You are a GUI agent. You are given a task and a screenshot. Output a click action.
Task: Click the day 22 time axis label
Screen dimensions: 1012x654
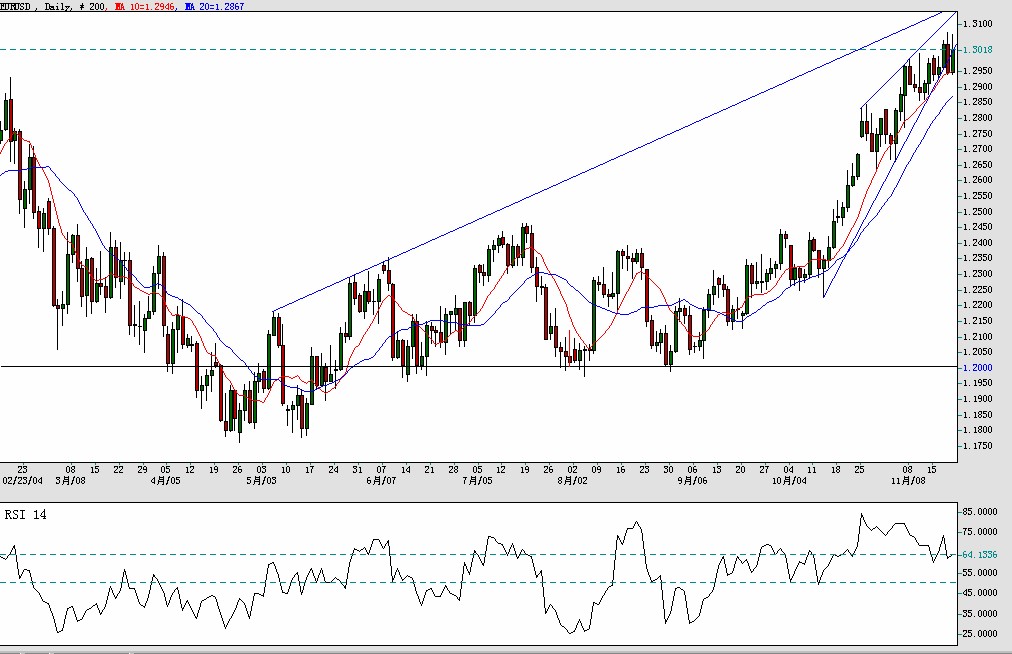point(118,469)
